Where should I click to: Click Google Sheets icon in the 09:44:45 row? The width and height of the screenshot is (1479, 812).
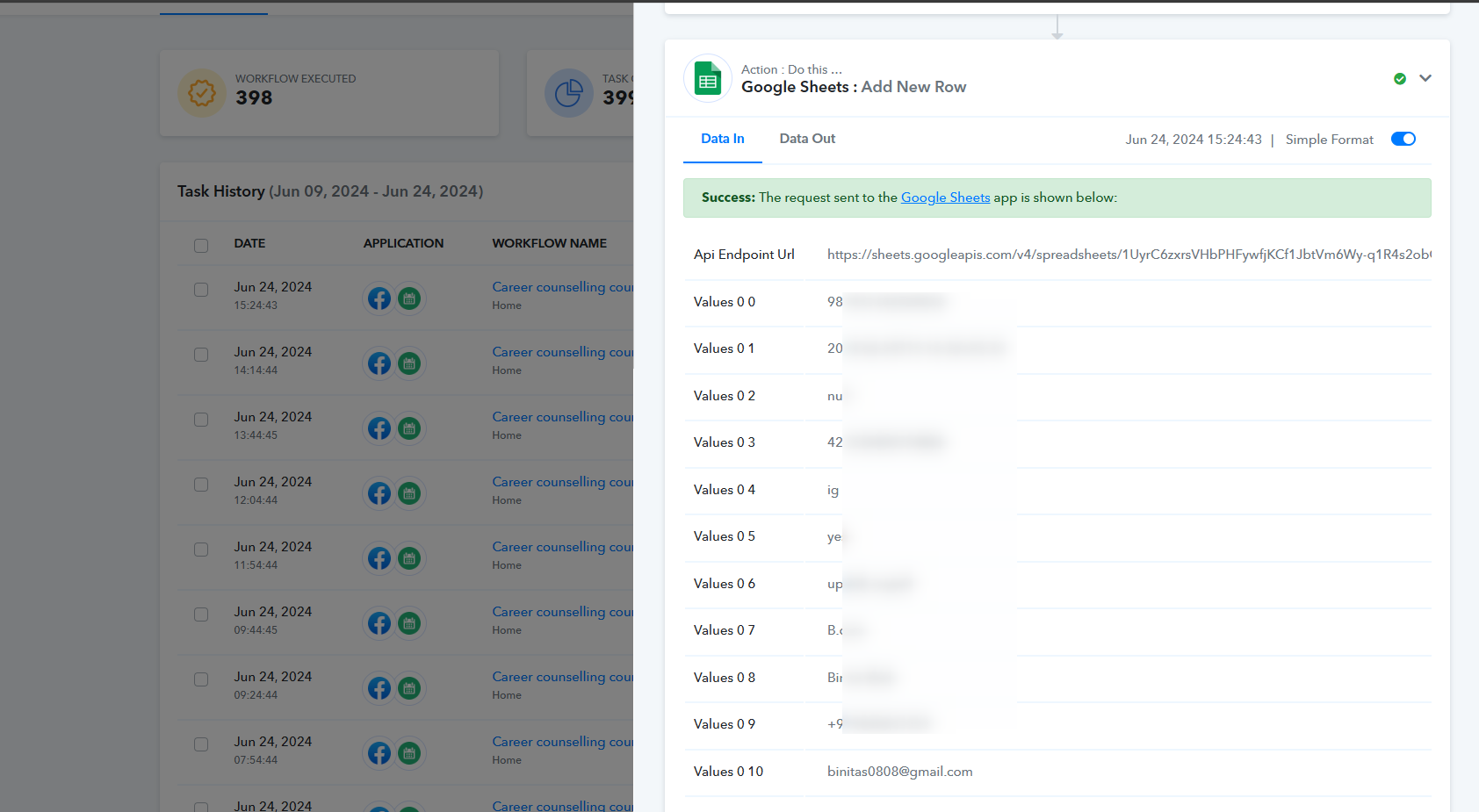tap(409, 623)
